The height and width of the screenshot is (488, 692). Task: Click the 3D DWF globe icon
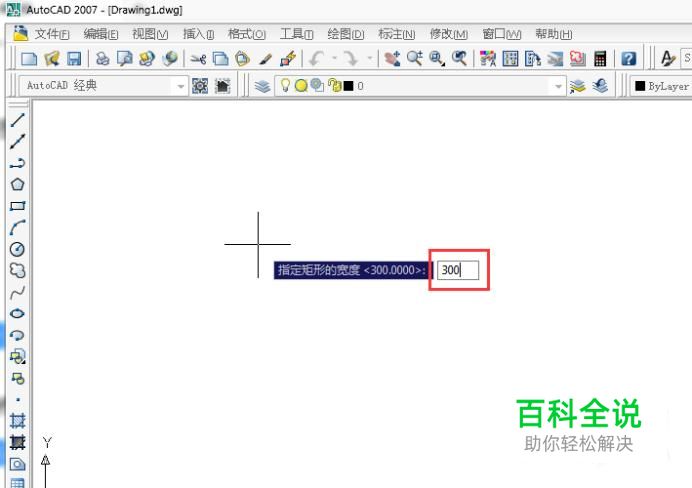tap(169, 59)
